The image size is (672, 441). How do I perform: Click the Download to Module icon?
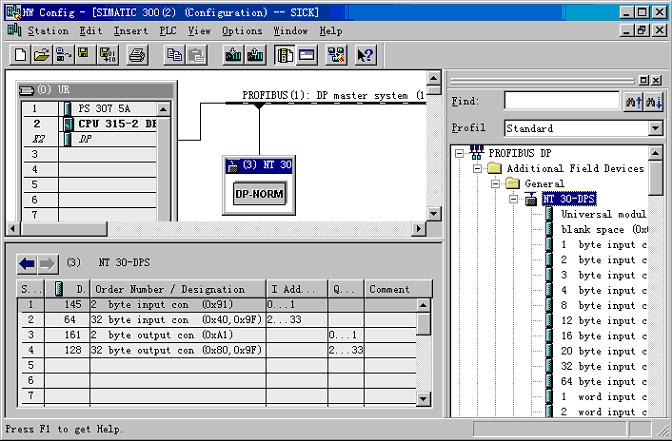pos(233,55)
